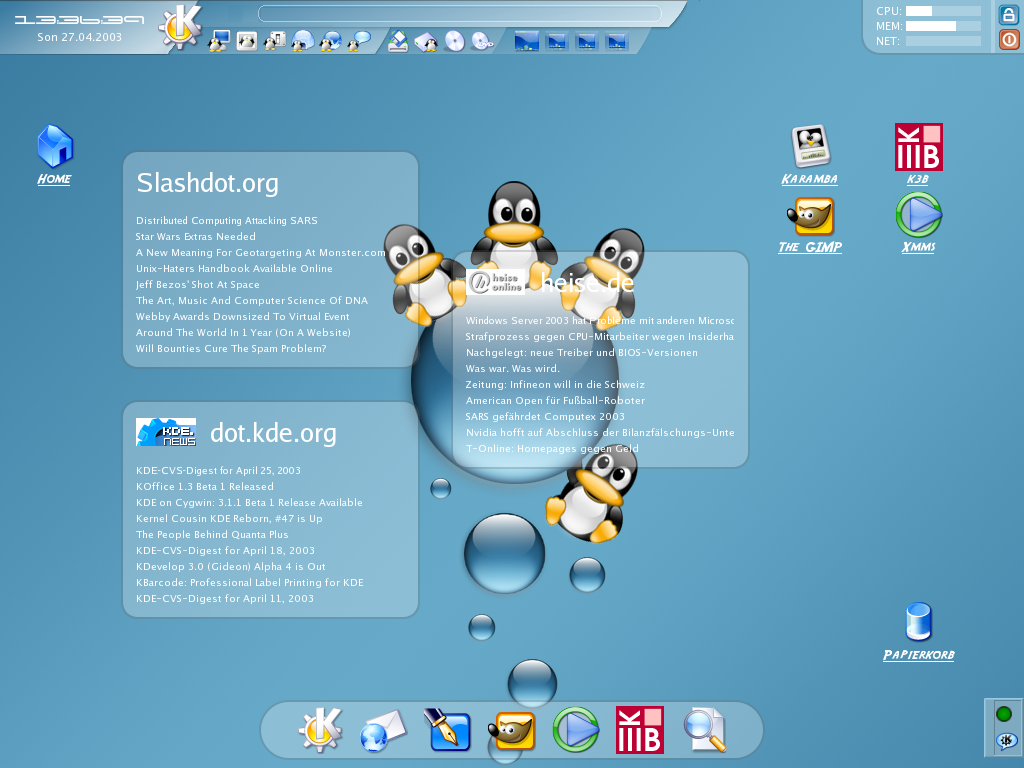Click the date 'Son 27.04.2003'
This screenshot has width=1024, height=768.
(80, 37)
